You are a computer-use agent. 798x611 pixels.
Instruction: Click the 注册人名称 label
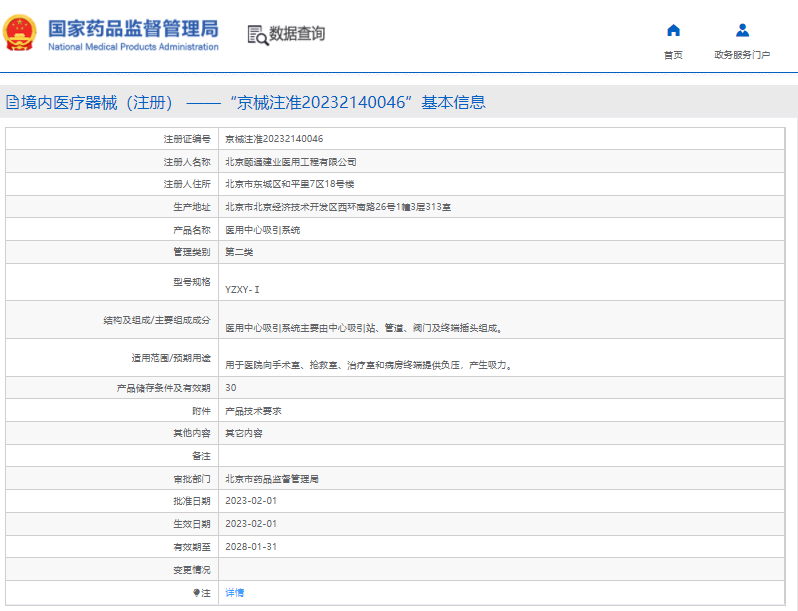(187, 162)
